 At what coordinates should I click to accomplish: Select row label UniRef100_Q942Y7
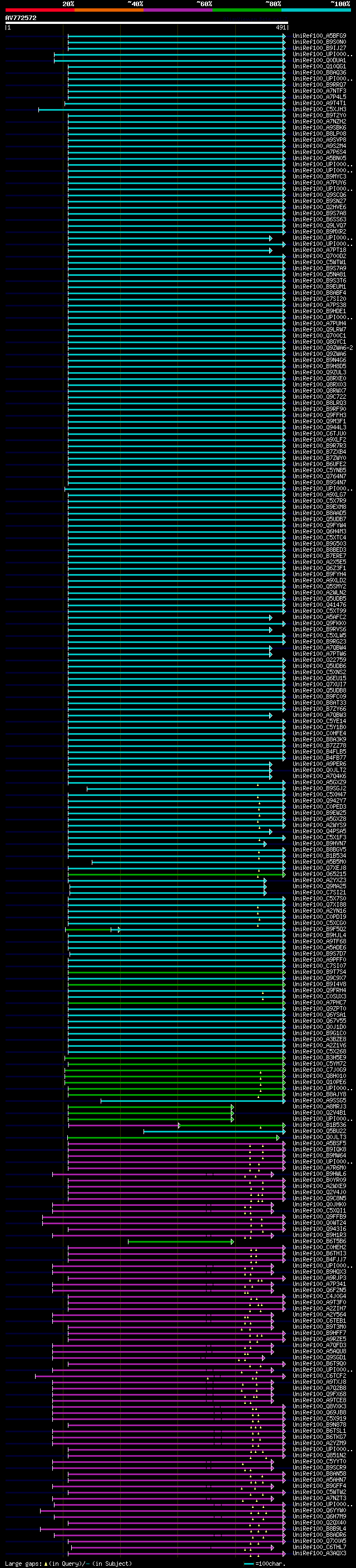click(x=319, y=800)
